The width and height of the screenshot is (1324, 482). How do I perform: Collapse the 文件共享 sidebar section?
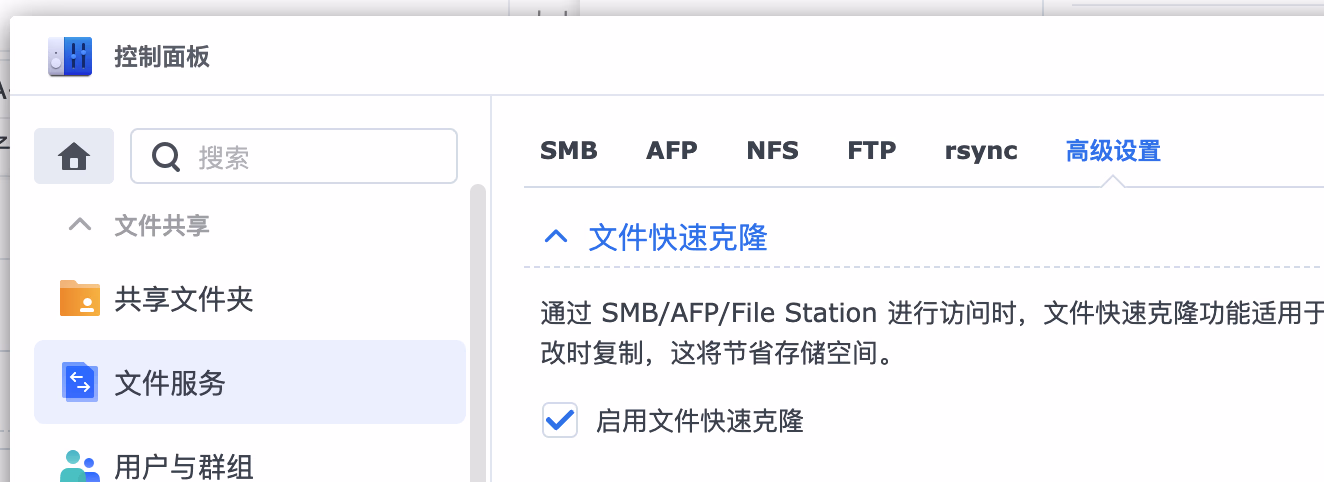pos(80,225)
